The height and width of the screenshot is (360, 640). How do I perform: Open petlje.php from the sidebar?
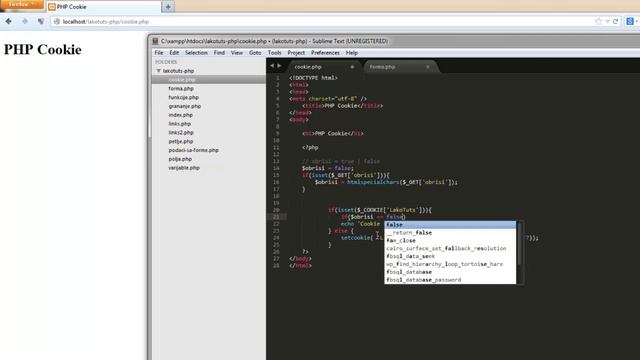180,142
